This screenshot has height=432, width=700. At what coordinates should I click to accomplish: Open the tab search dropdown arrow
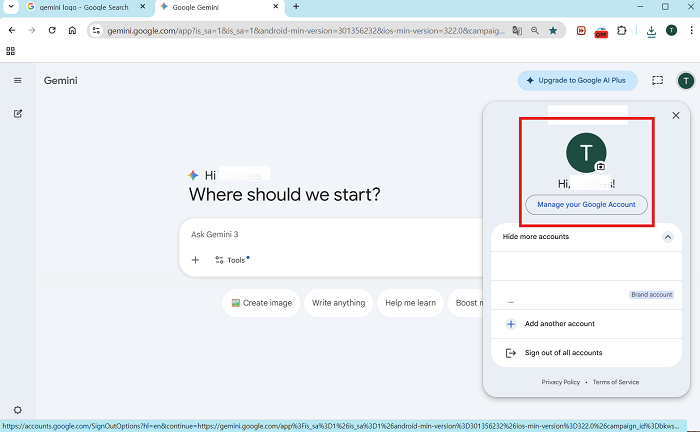point(11,7)
